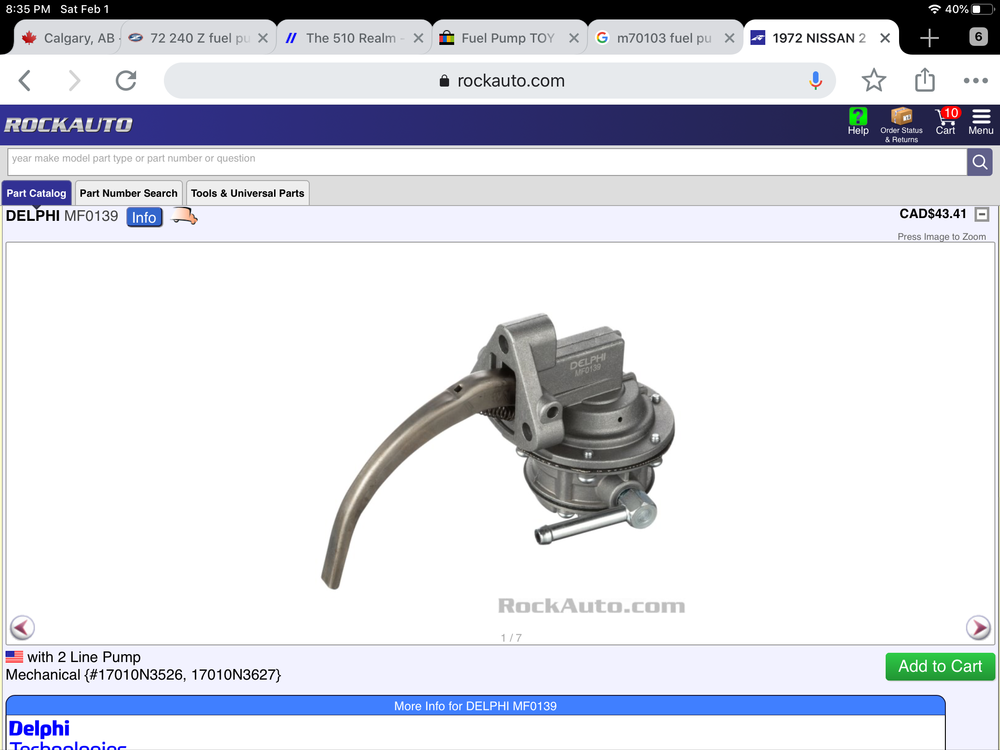Close the 72 240 Z fuel pump tab
The width and height of the screenshot is (1000, 750).
tap(263, 38)
